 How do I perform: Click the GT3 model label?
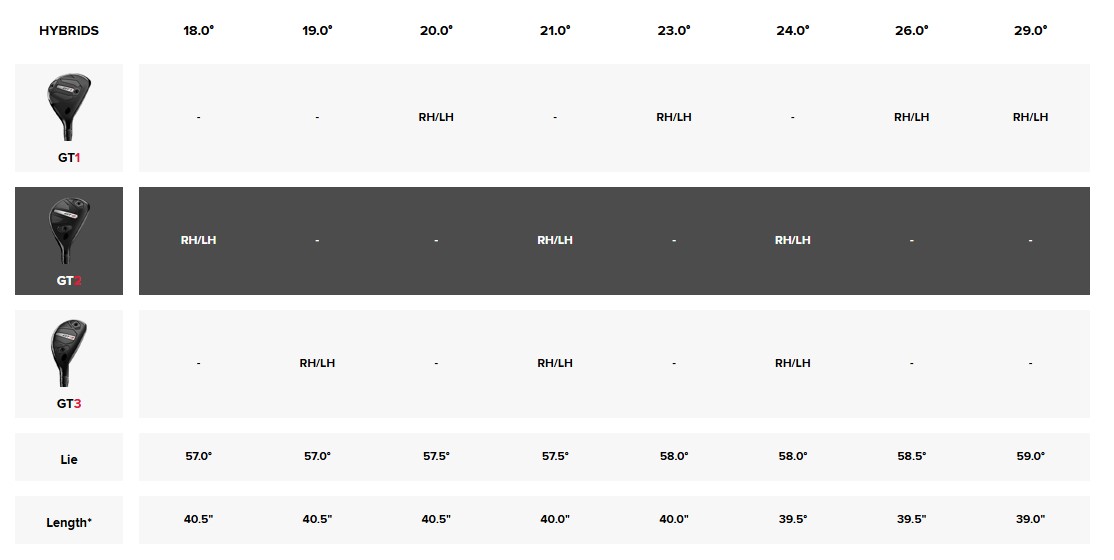69,404
